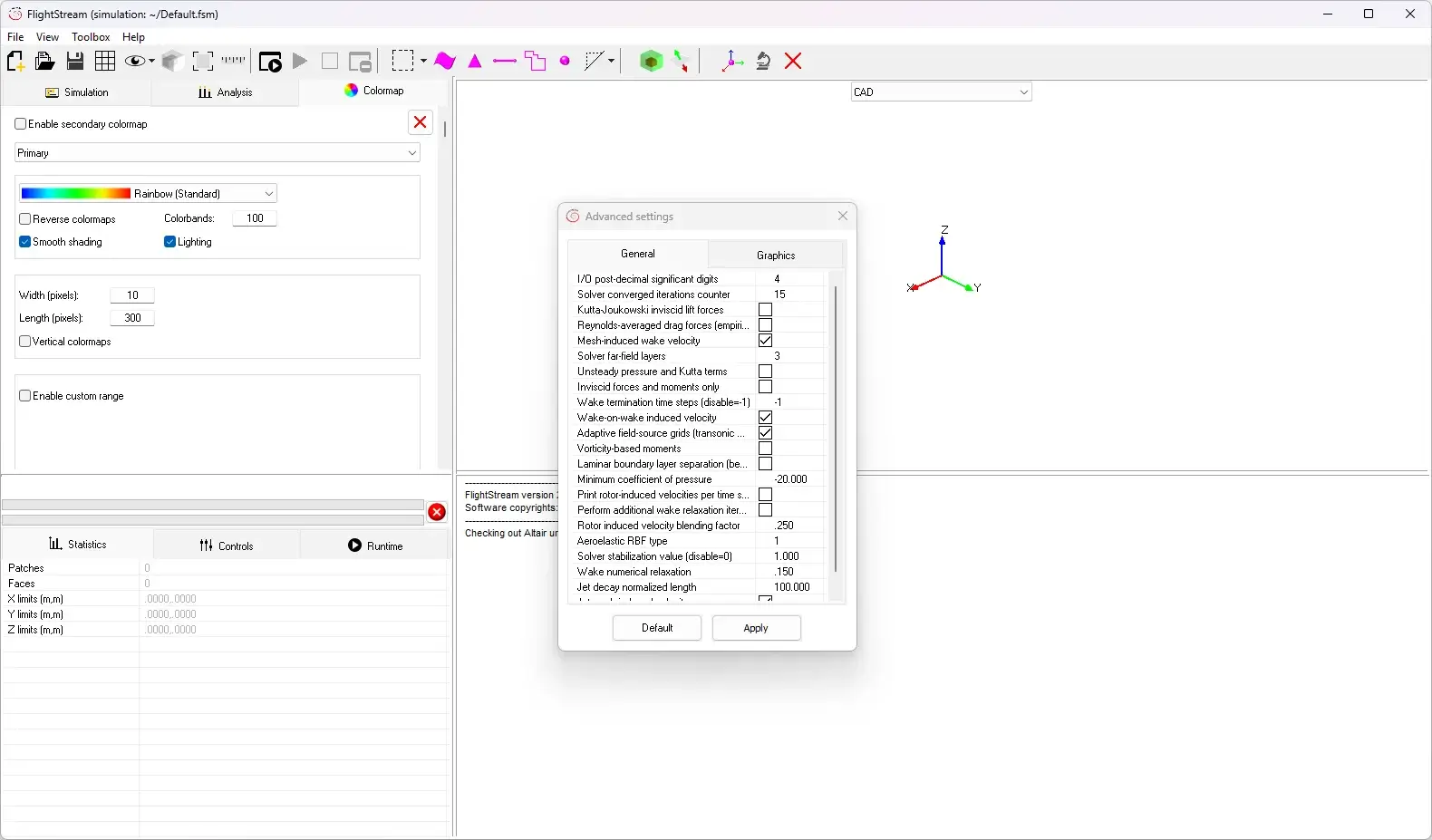
Task: Click the red X delete toolbar icon
Action: [793, 61]
